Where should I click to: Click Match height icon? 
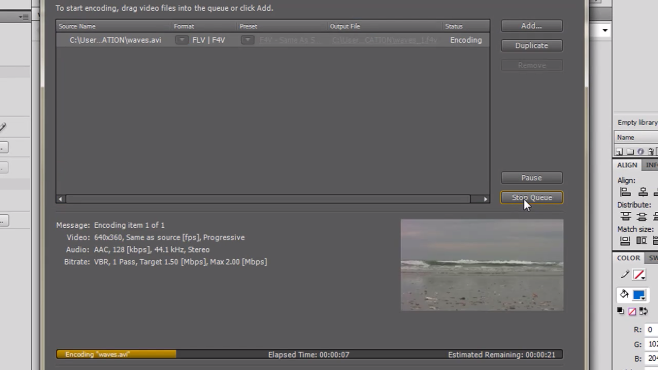point(641,241)
